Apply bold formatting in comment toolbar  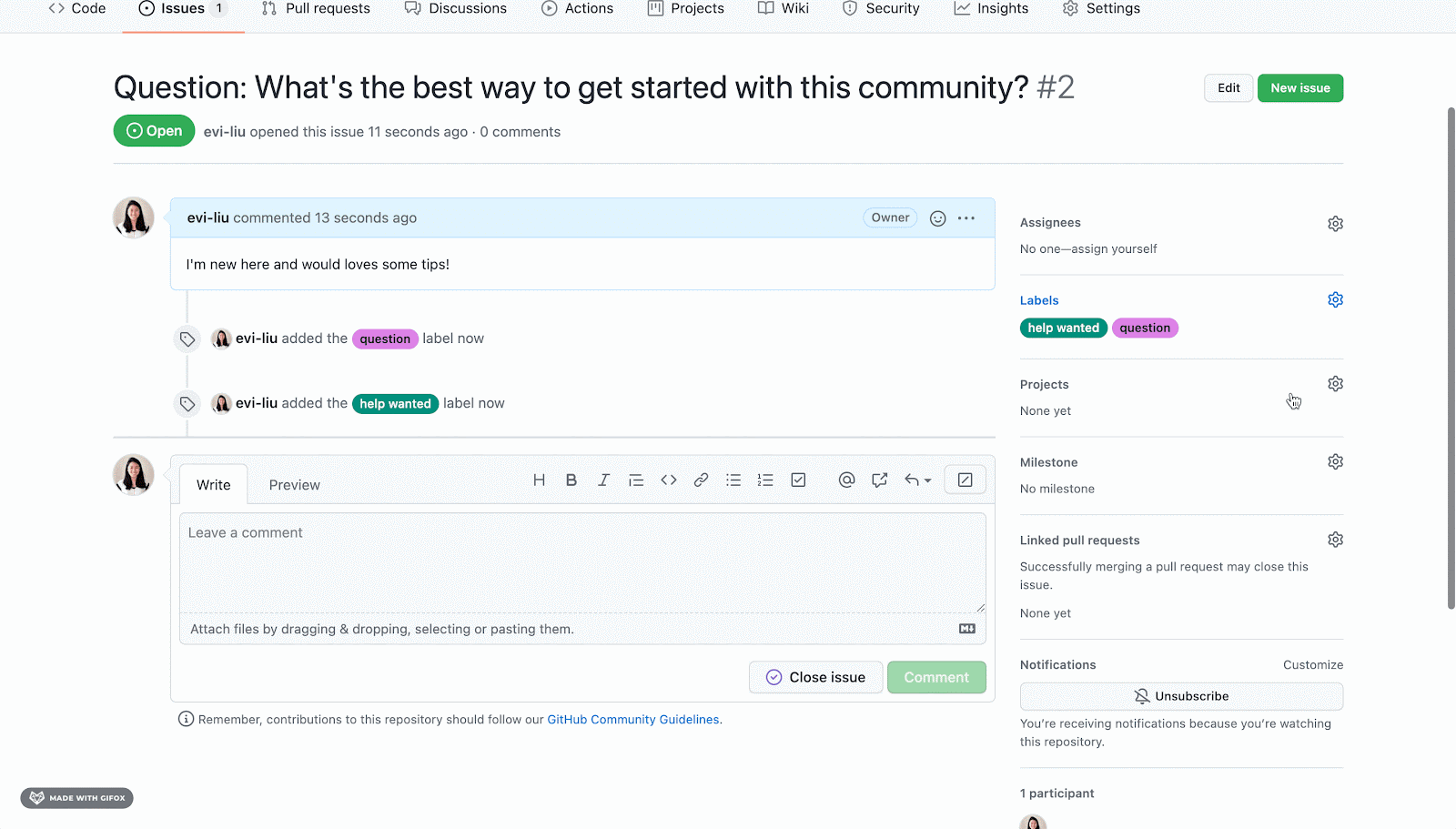point(571,480)
